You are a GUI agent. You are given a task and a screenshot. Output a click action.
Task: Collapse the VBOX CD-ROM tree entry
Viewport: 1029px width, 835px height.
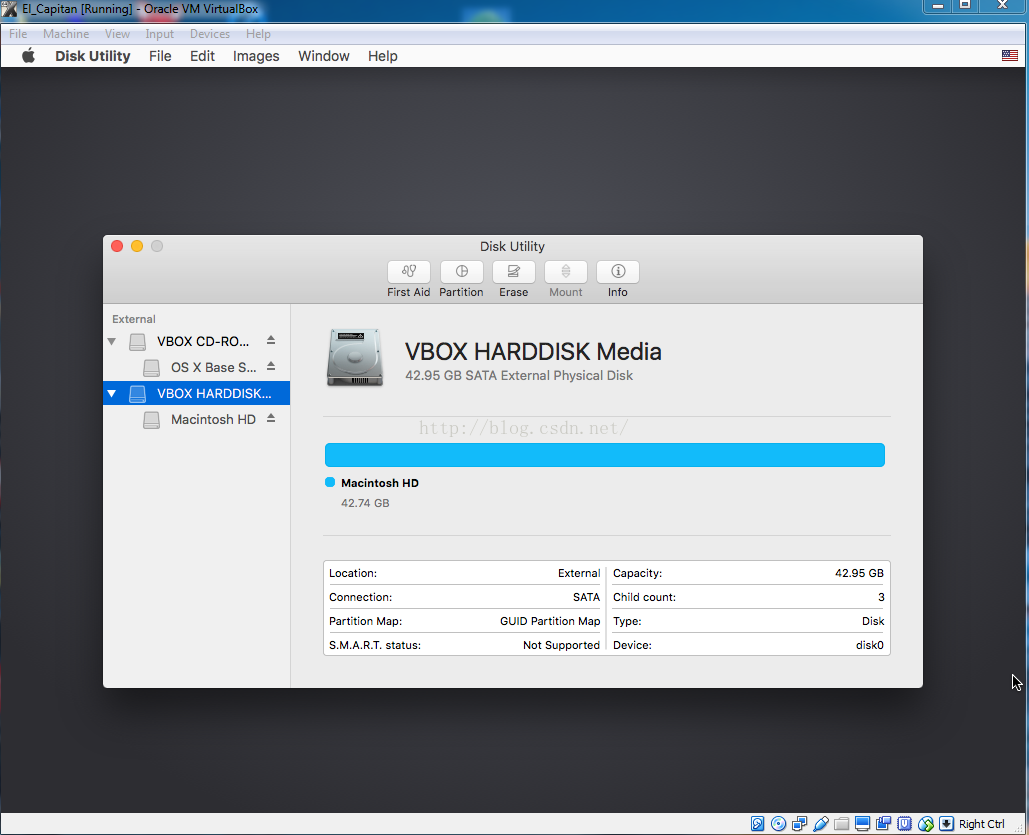[112, 341]
